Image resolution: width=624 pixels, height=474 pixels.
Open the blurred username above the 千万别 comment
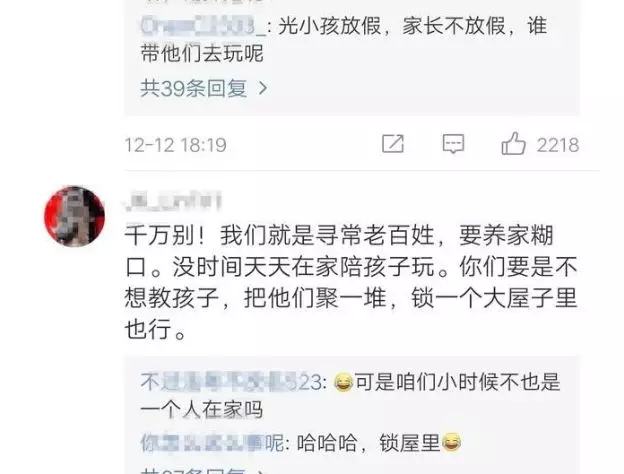173,201
